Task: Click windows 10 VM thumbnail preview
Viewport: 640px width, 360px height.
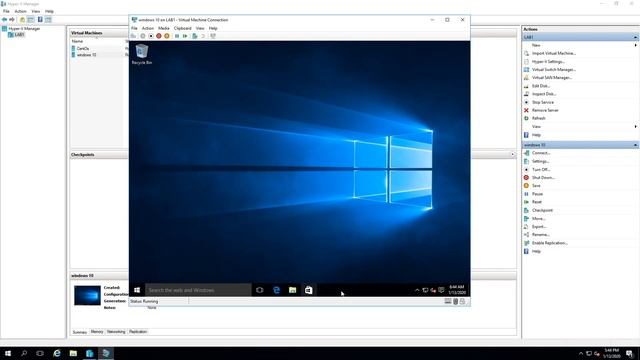Action: pos(87,296)
